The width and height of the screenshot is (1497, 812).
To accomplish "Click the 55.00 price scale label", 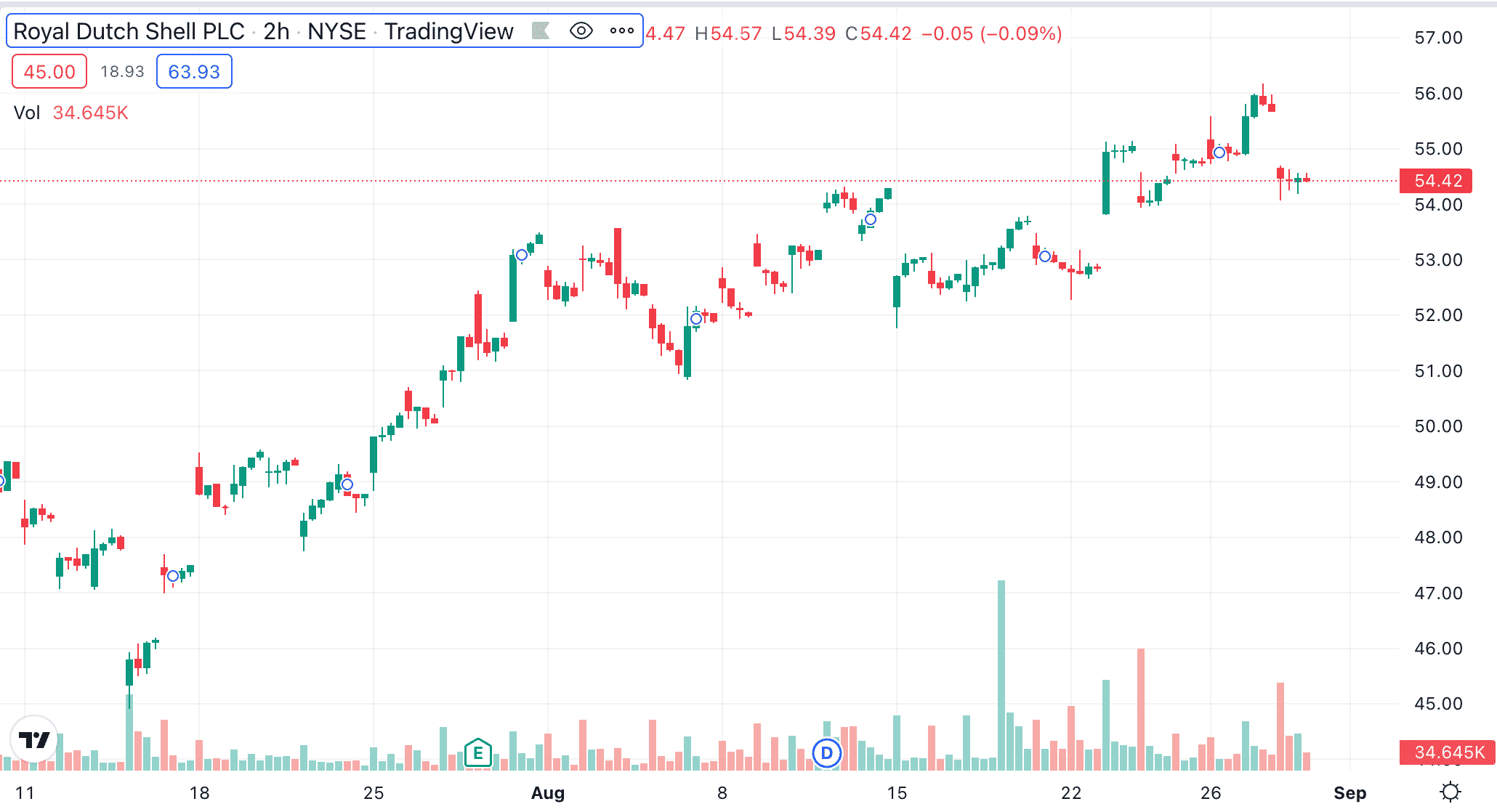I will [1438, 149].
